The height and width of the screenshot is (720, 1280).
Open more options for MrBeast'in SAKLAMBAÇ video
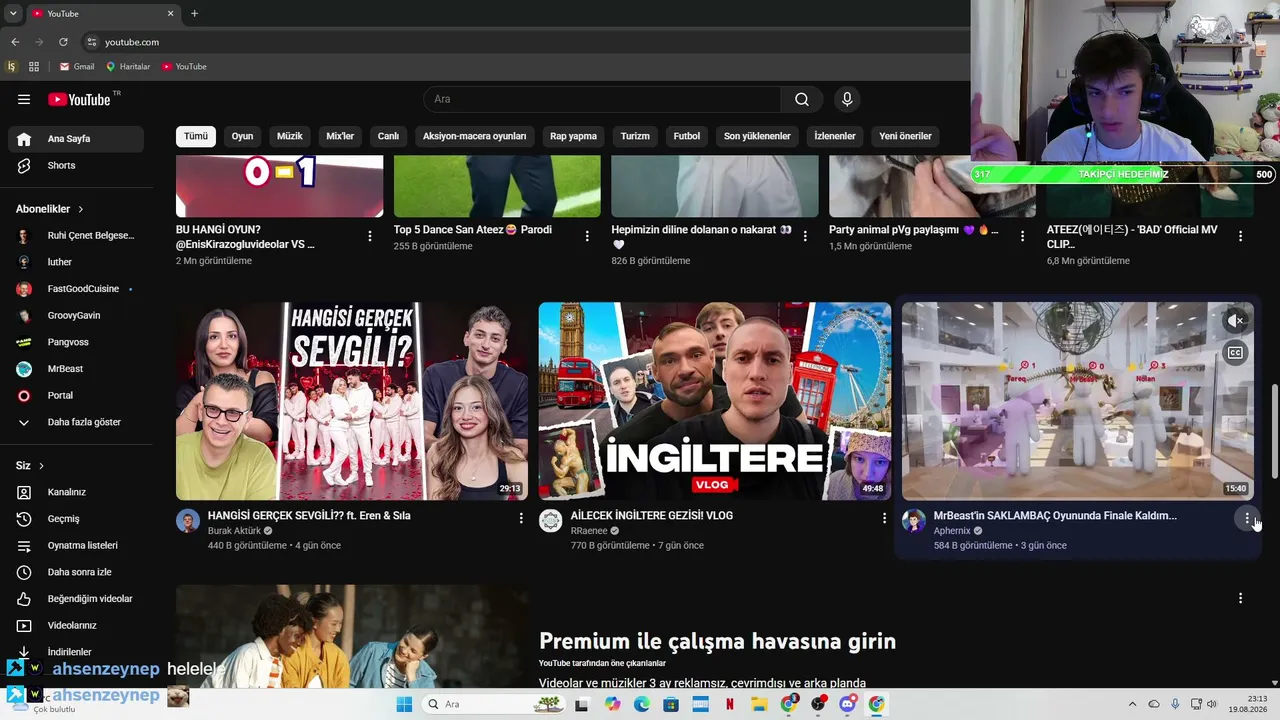(1247, 518)
